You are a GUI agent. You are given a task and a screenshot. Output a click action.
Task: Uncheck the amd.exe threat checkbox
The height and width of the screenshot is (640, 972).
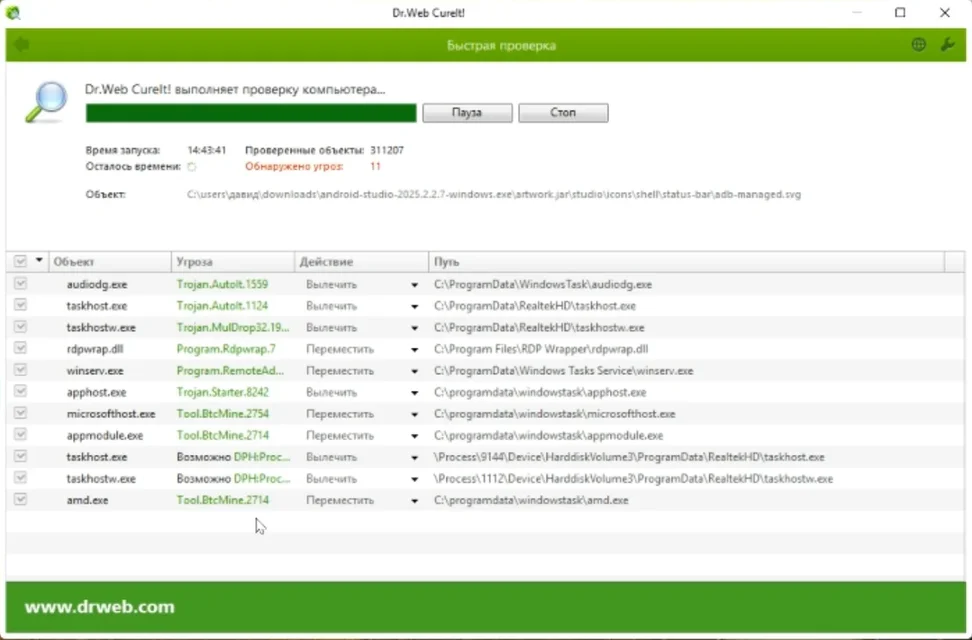(20, 500)
